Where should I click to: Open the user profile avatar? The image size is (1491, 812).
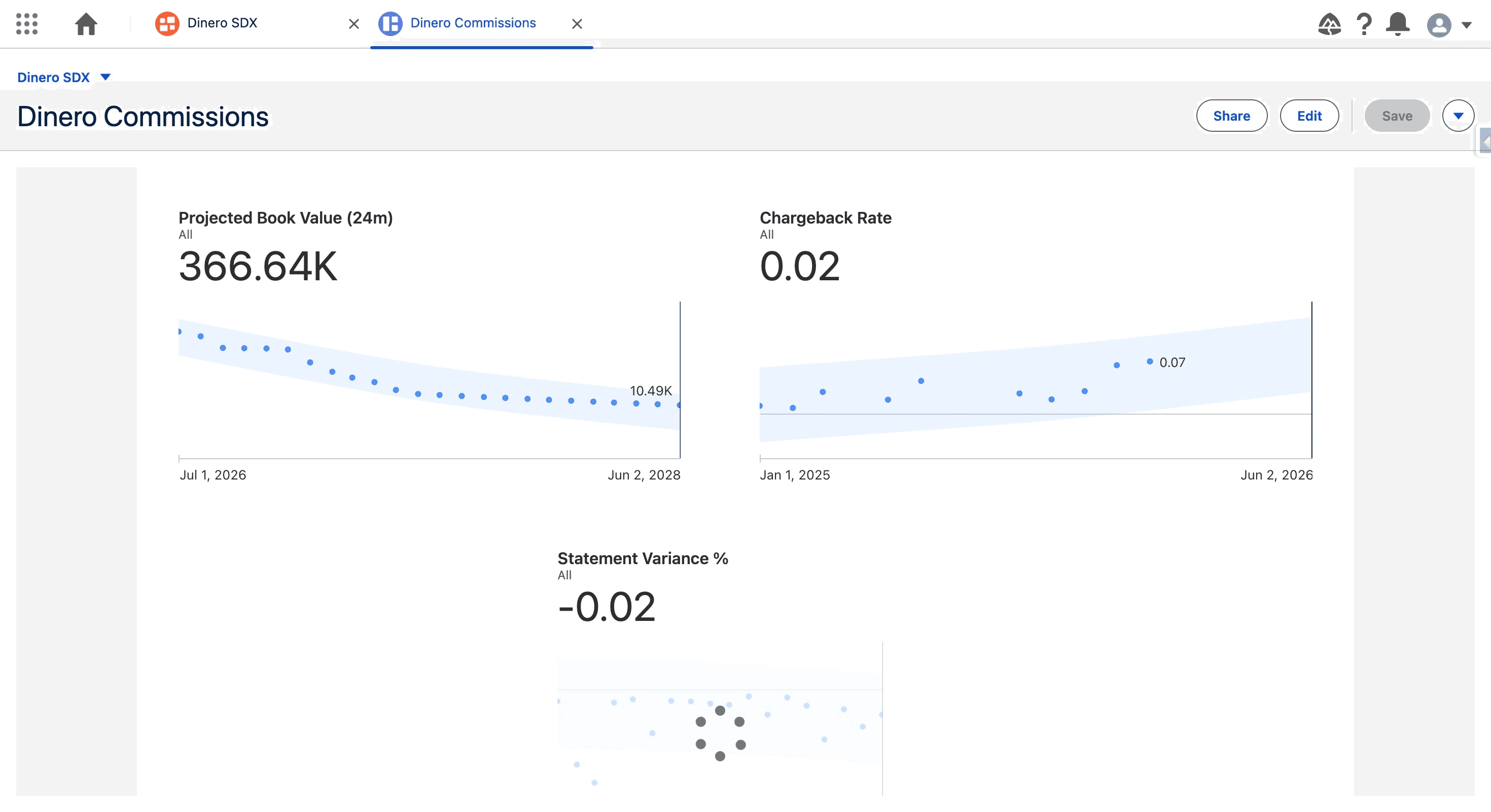(1439, 25)
